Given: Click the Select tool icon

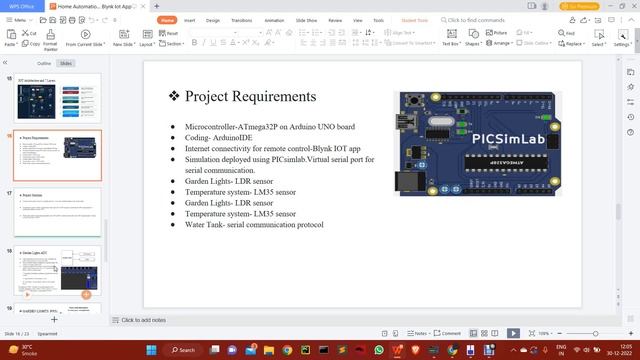Looking at the screenshot, I should pyautogui.click(x=599, y=34).
